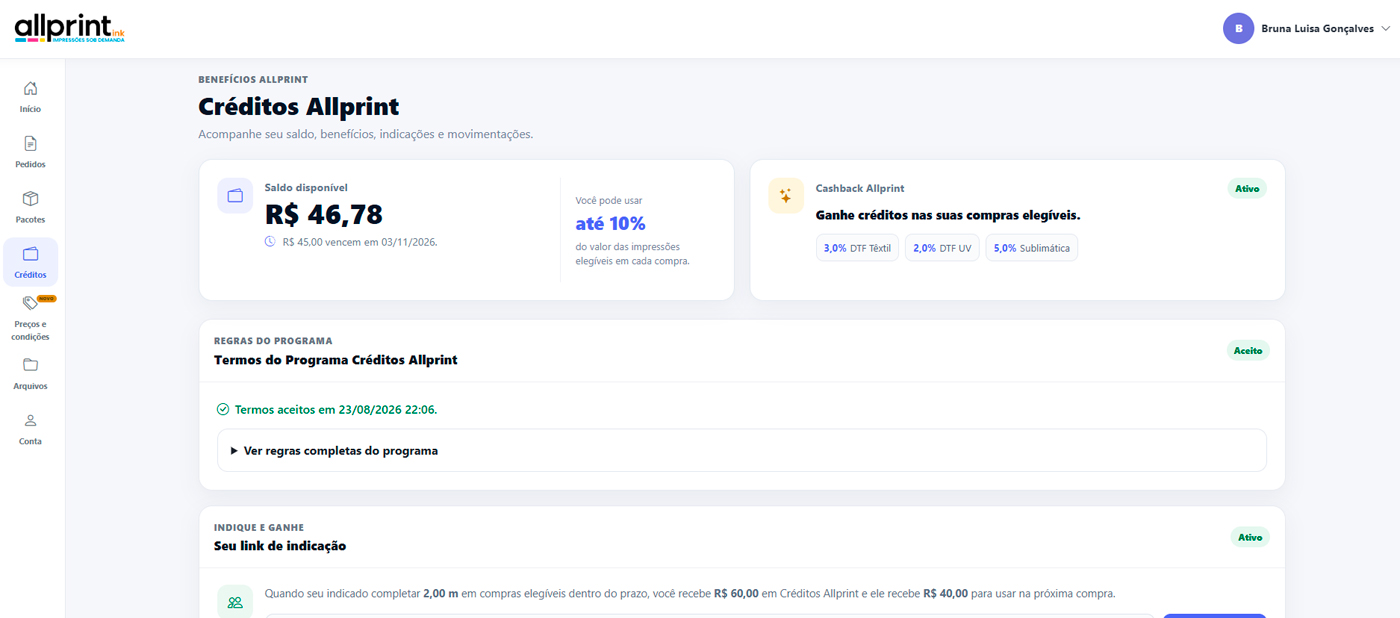Screen dimensions: 1400x618
Task: Click the user avatar B
Action: [x=1238, y=29]
